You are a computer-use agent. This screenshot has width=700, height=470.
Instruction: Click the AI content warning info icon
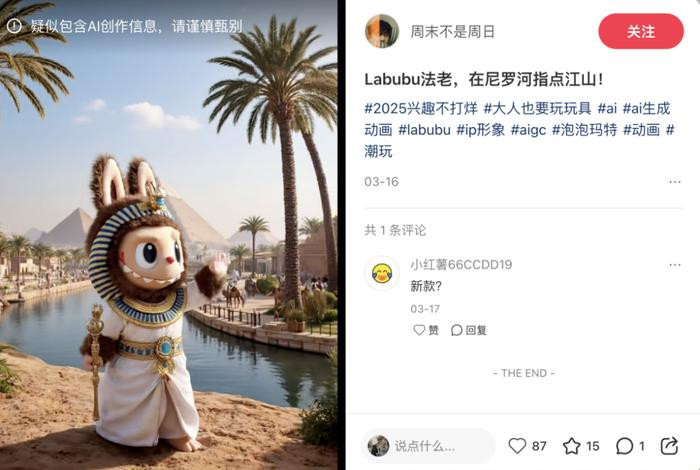pos(14,25)
